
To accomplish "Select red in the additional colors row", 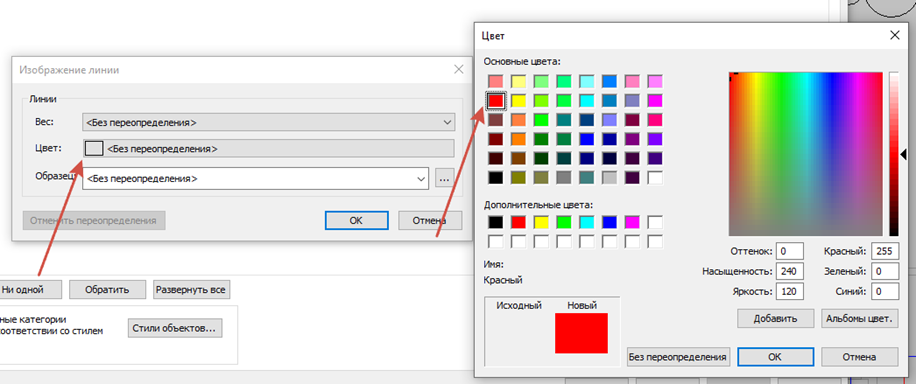I will click(x=519, y=222).
